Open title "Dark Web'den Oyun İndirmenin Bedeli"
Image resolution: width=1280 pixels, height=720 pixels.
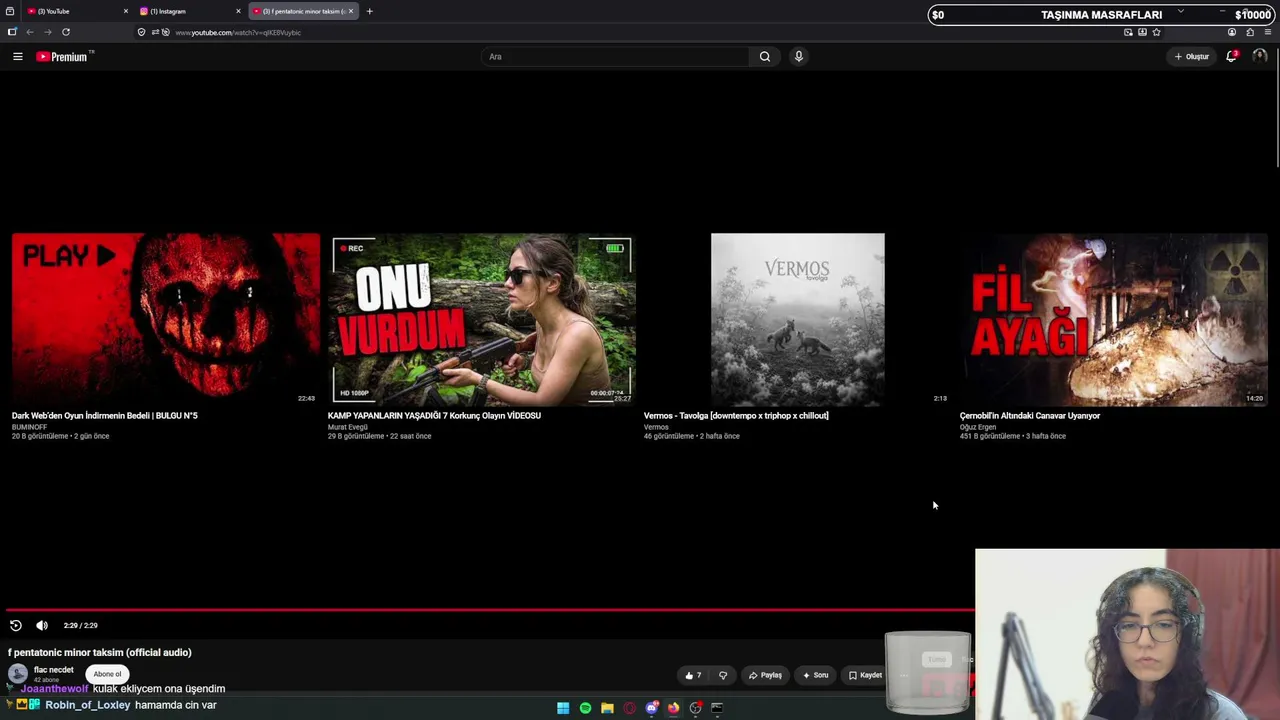pos(105,416)
